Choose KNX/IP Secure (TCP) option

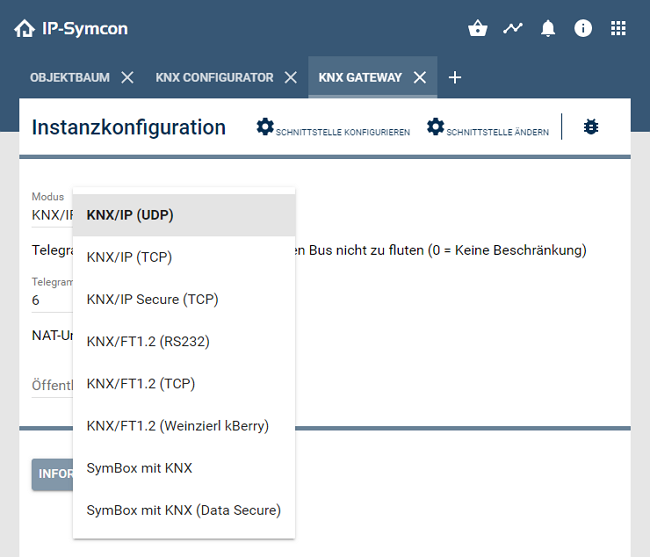point(152,299)
